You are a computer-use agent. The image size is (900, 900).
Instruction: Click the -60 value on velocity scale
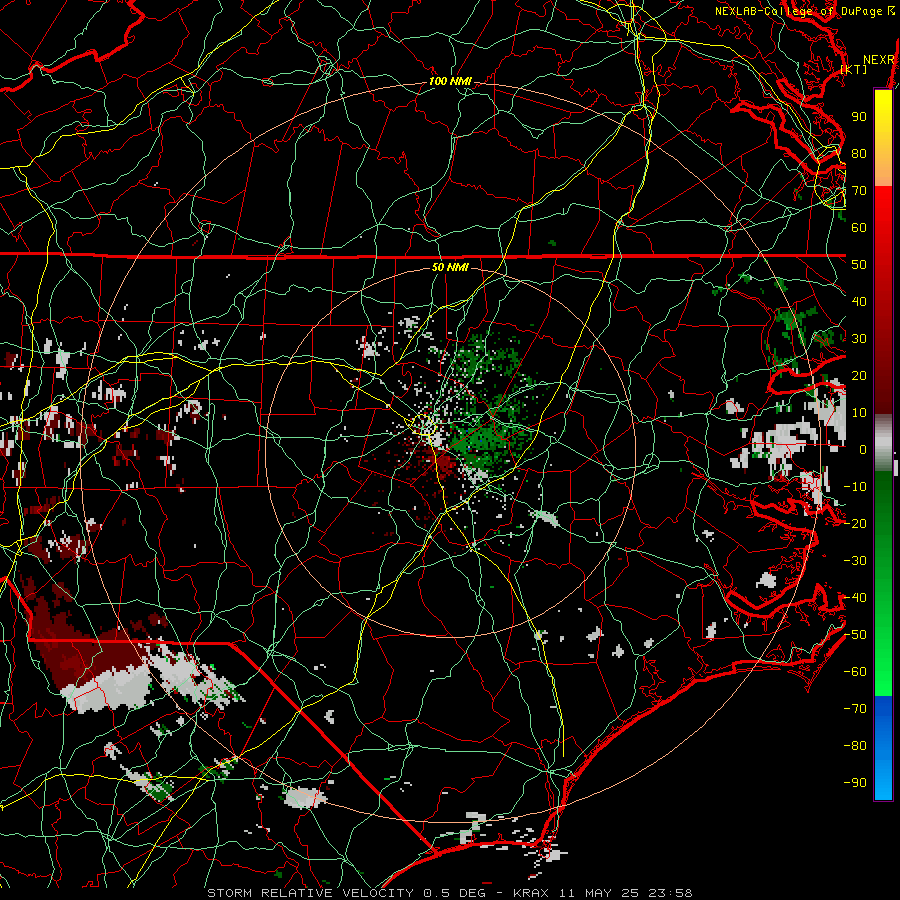click(855, 672)
